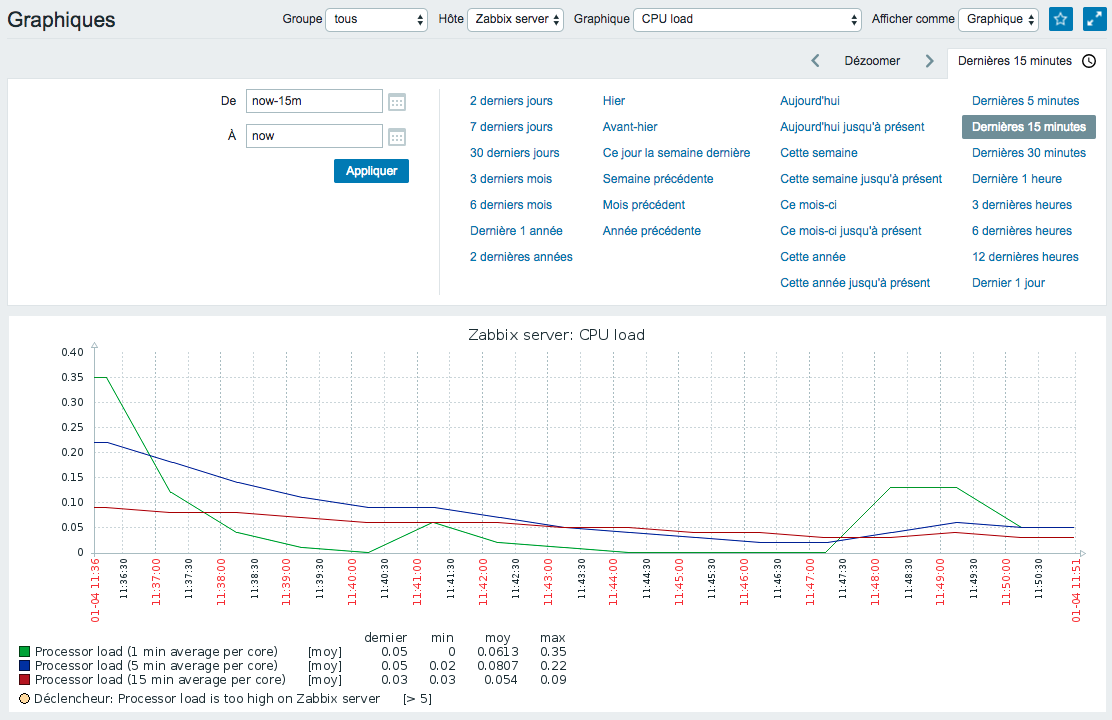This screenshot has width=1112, height=720.
Task: Open Afficher comme dropdown
Action: click(998, 19)
